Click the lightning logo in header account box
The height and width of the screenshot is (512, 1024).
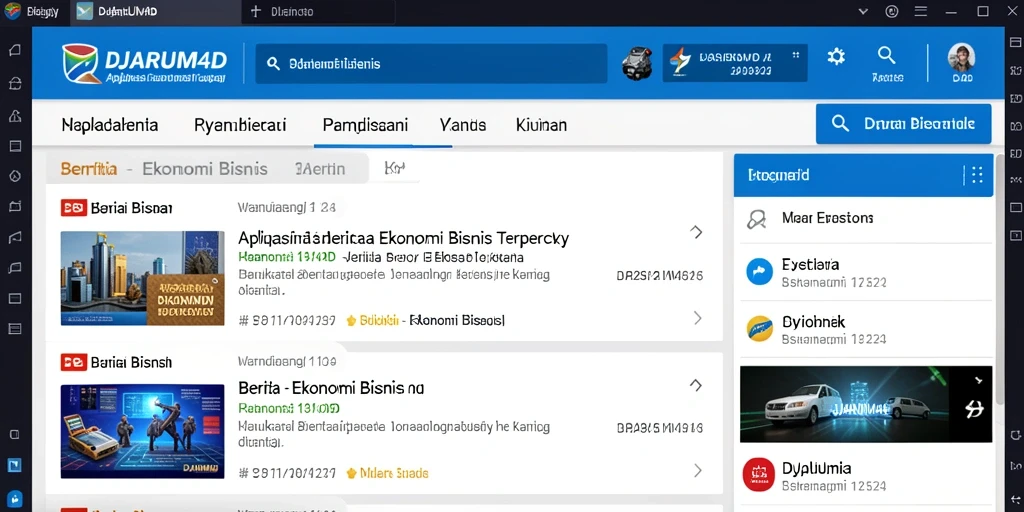[681, 63]
